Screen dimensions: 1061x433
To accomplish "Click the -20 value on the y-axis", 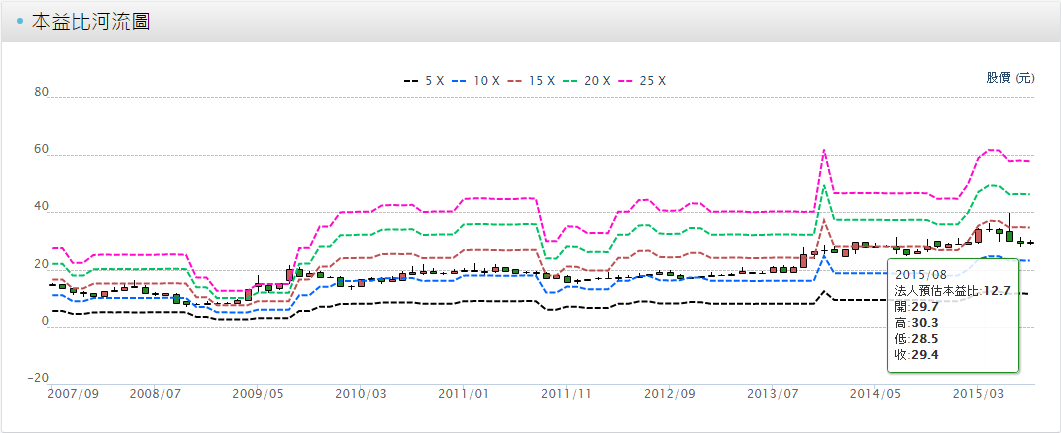I will pos(39,378).
